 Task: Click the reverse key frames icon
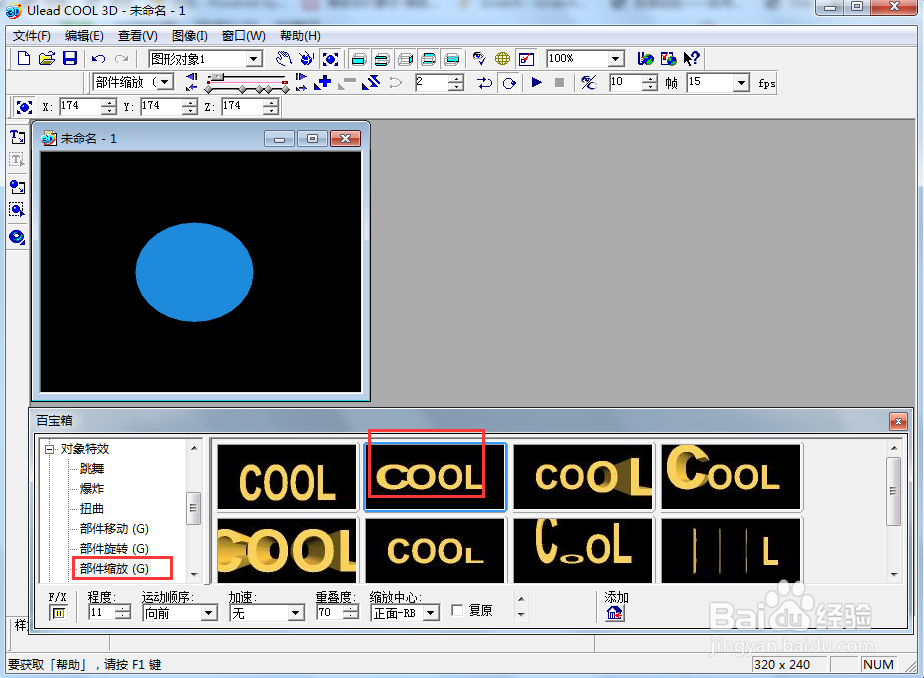(x=371, y=82)
